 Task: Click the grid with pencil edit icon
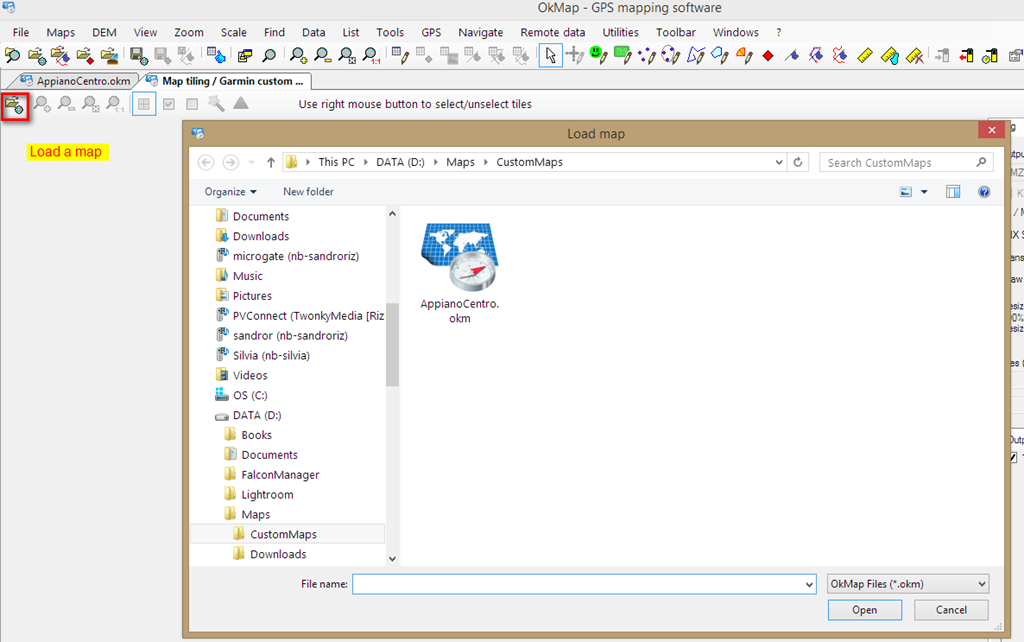pyautogui.click(x=400, y=56)
